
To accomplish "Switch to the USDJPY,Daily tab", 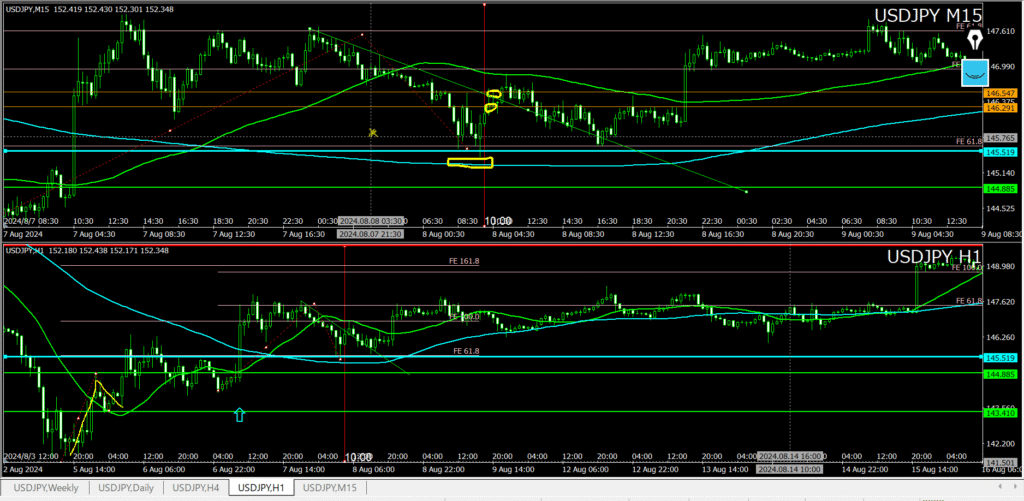I will tap(125, 487).
